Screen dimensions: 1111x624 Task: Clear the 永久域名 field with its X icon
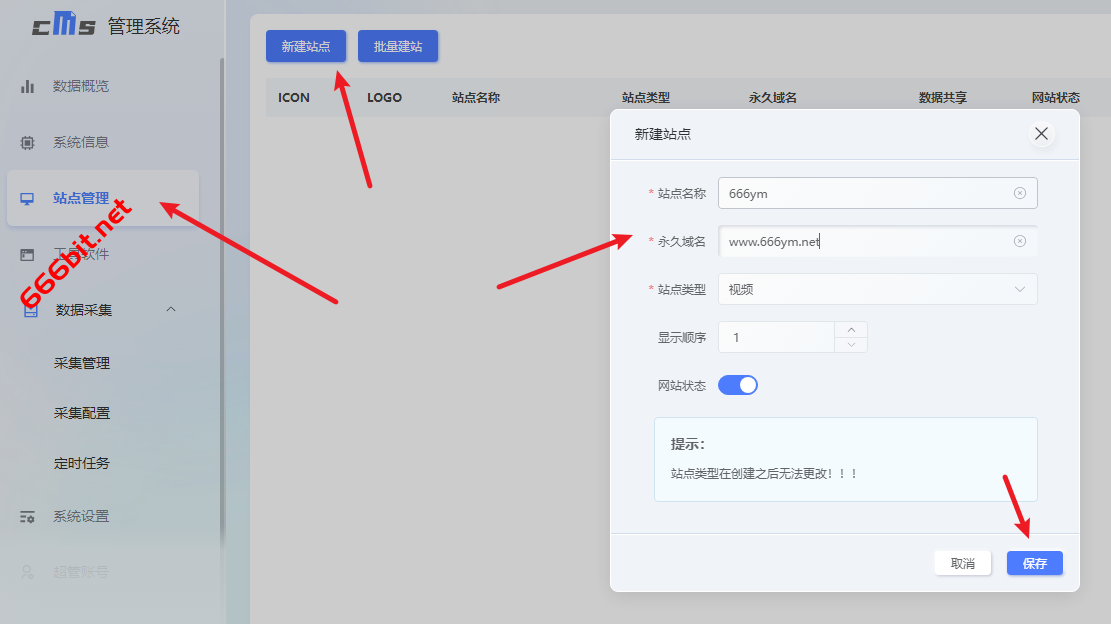pos(1019,241)
